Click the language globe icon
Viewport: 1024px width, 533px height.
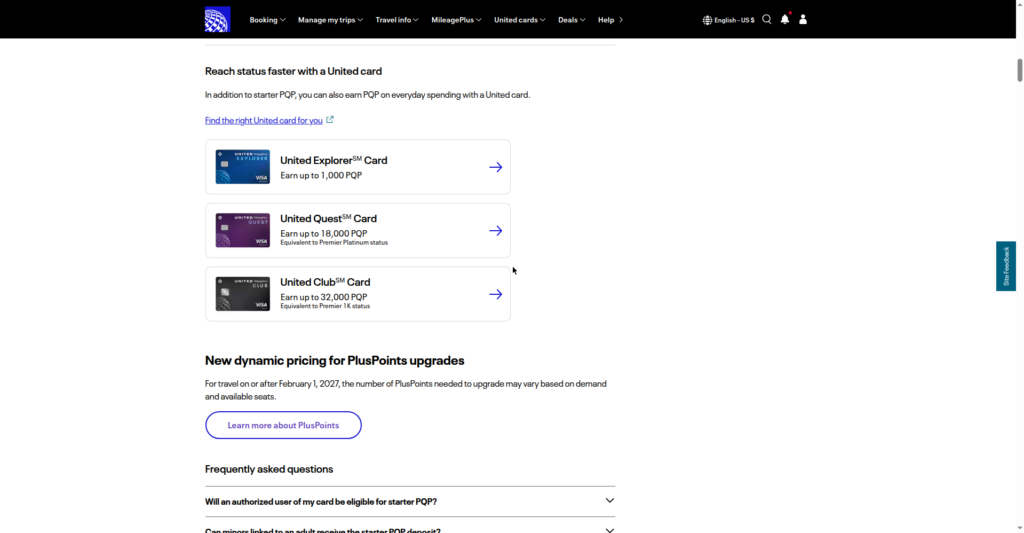pyautogui.click(x=707, y=20)
